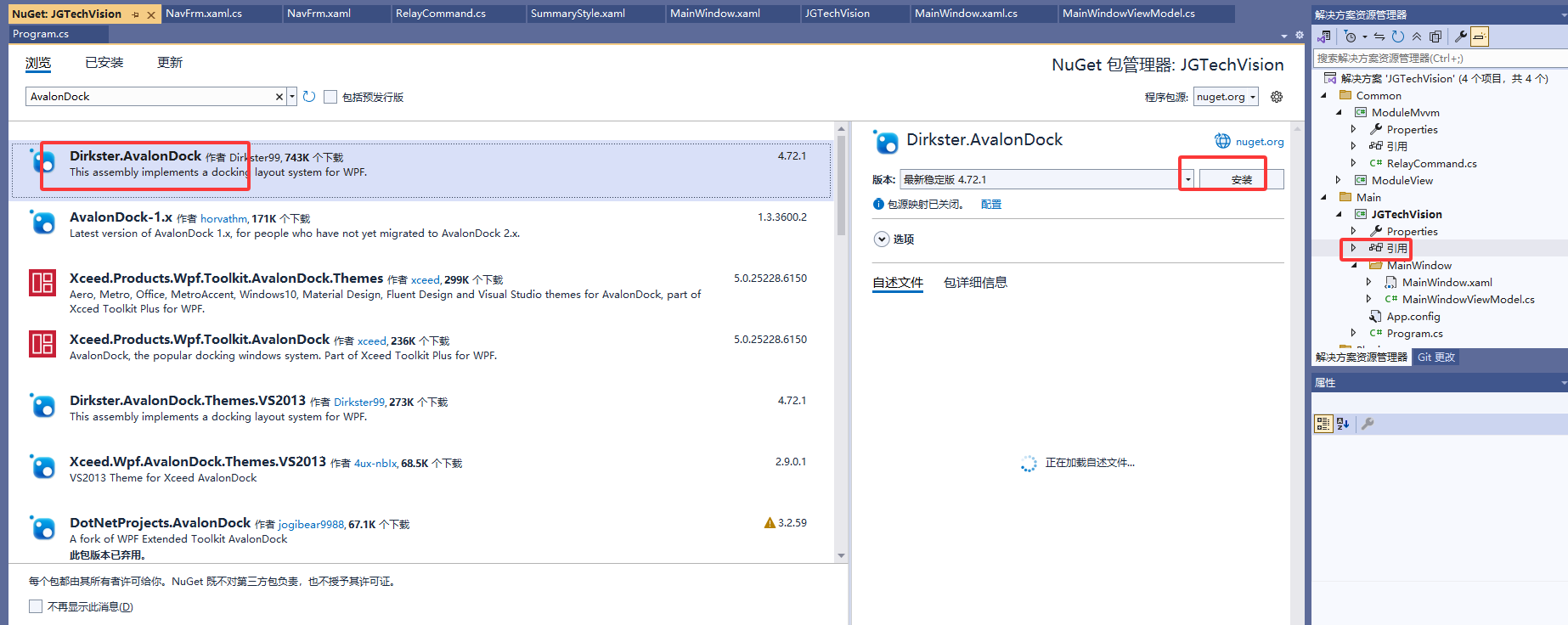This screenshot has width=1568, height=625.
Task: Click Alphabetical sort icon in Properties panel
Action: point(1343,424)
